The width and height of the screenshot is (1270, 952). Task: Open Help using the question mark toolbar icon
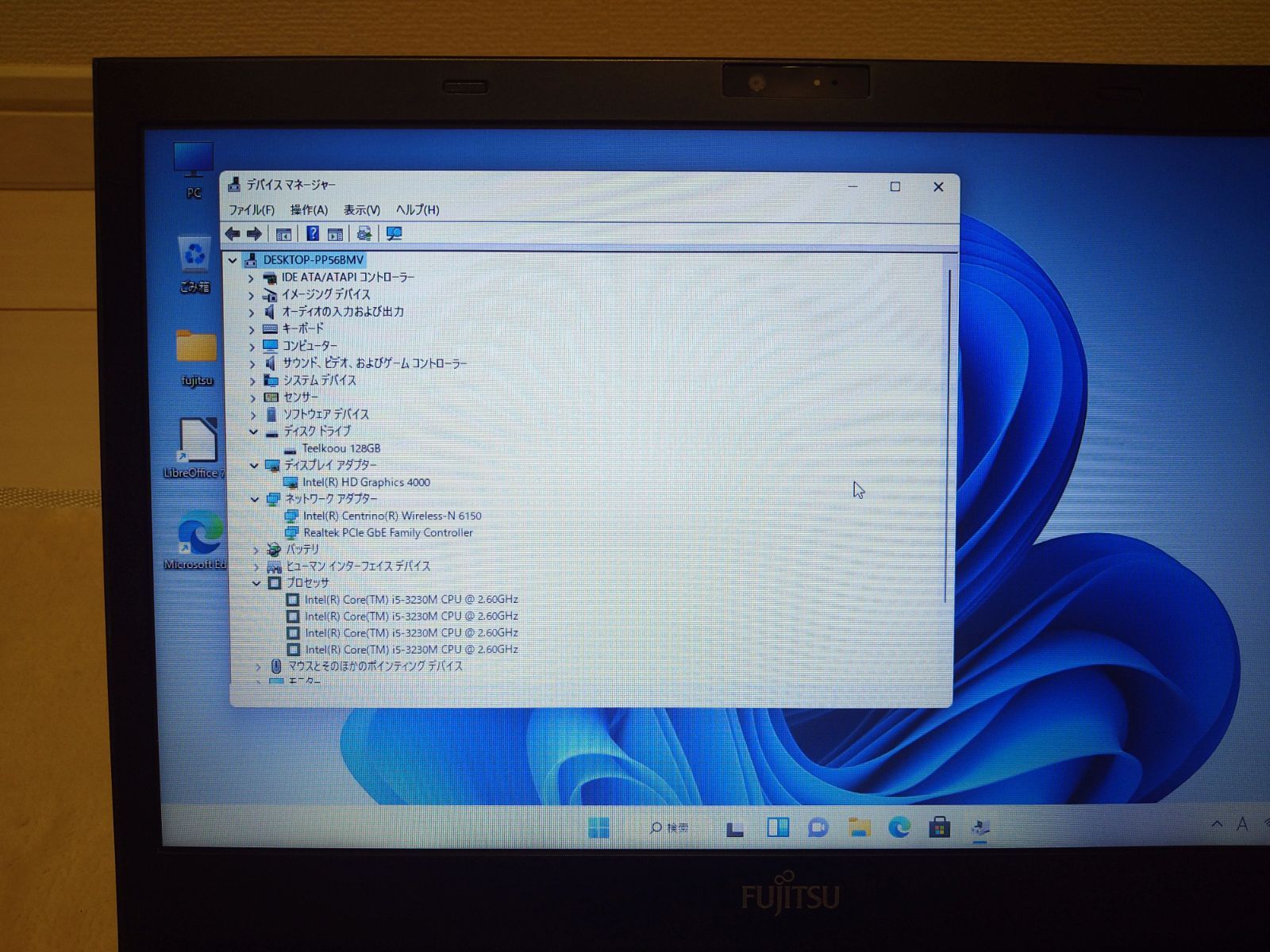(x=314, y=233)
